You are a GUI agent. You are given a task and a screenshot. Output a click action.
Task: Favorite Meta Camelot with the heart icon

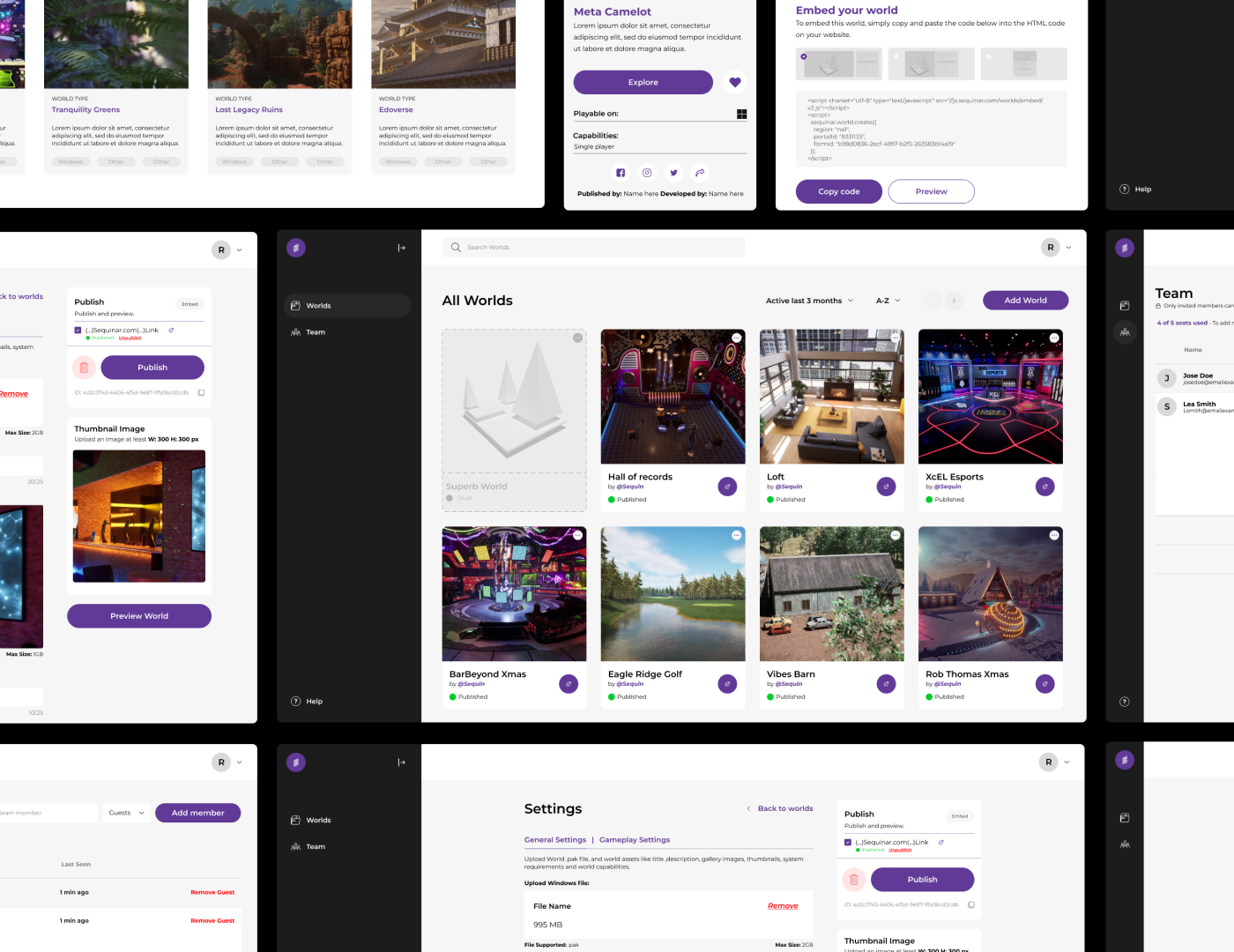[734, 81]
